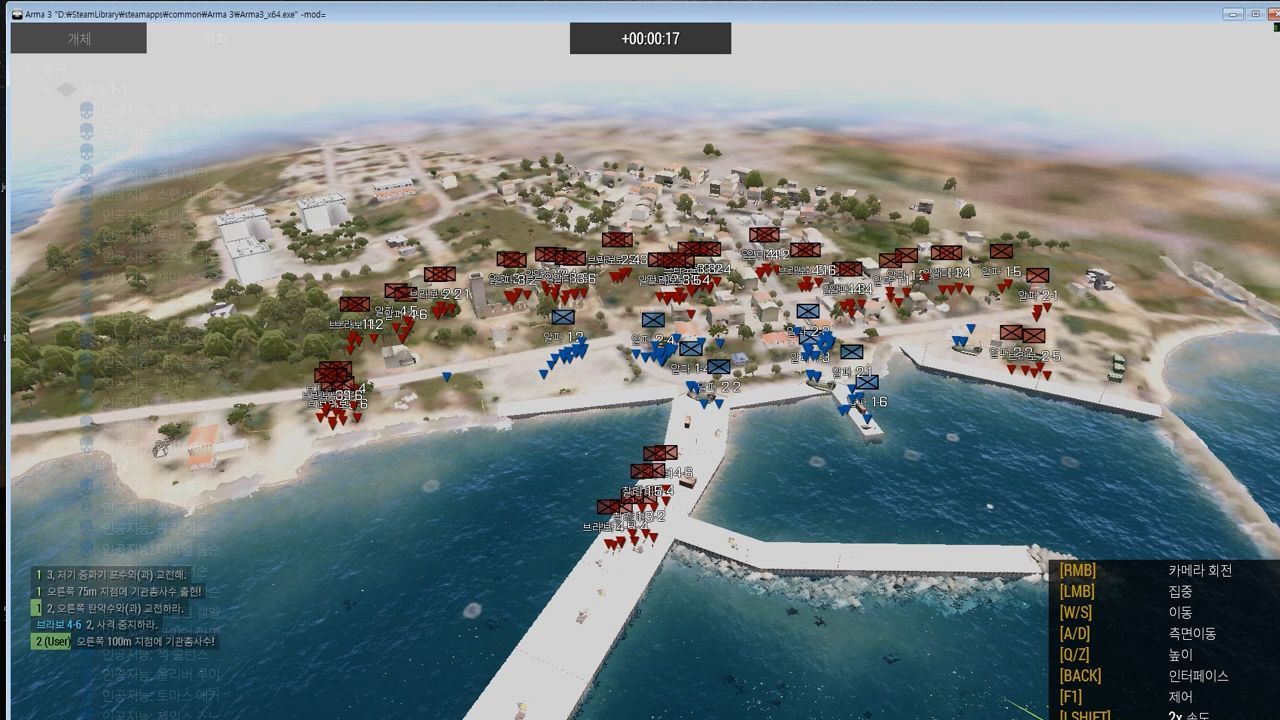Screen dimensions: 1280x720
Task: Click the red 알파 1-5 group marker
Action: tap(1001, 252)
